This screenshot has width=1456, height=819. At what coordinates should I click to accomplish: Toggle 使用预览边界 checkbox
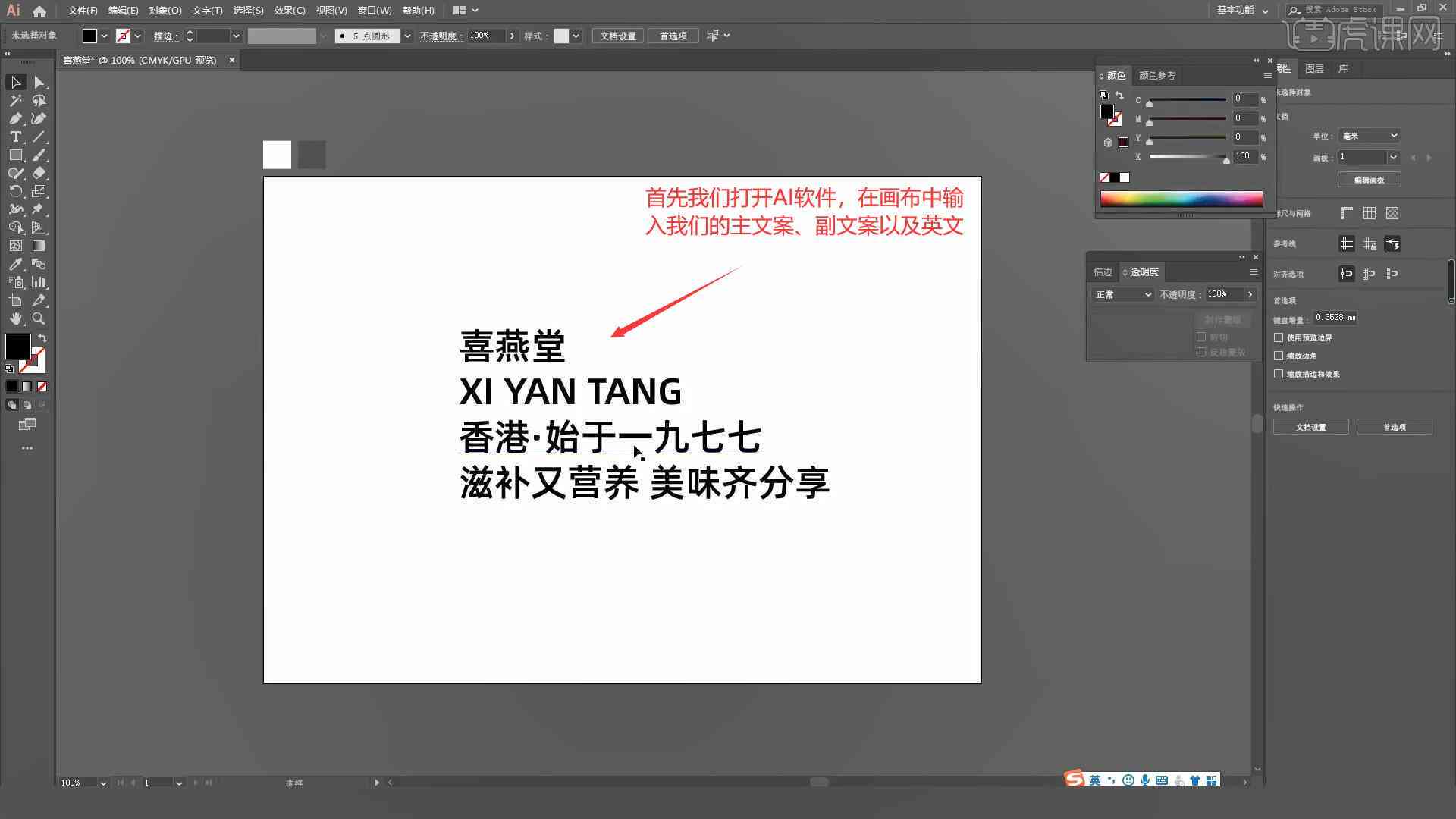pos(1279,337)
